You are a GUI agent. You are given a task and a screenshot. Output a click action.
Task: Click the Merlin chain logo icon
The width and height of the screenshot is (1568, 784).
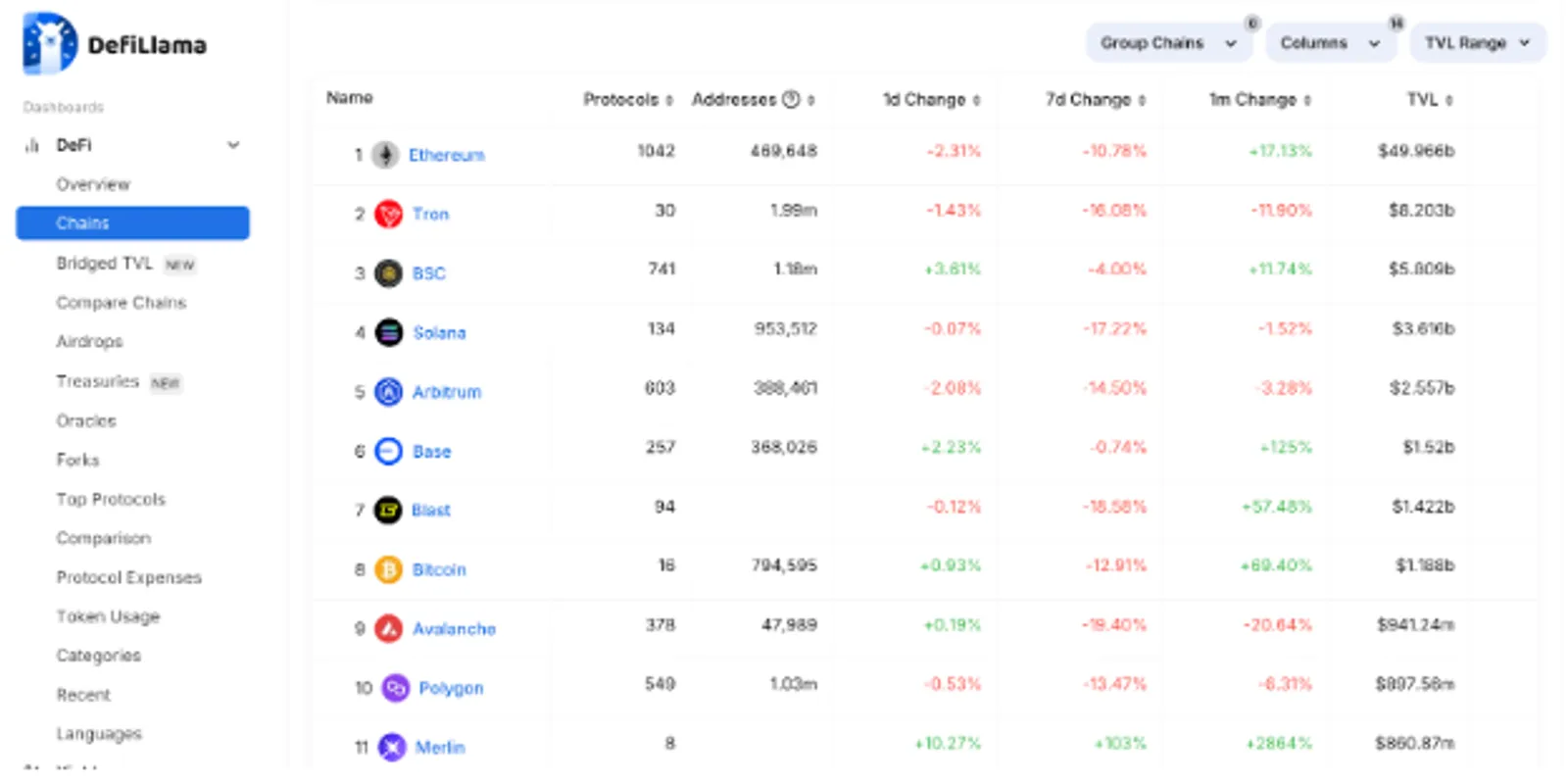392,748
